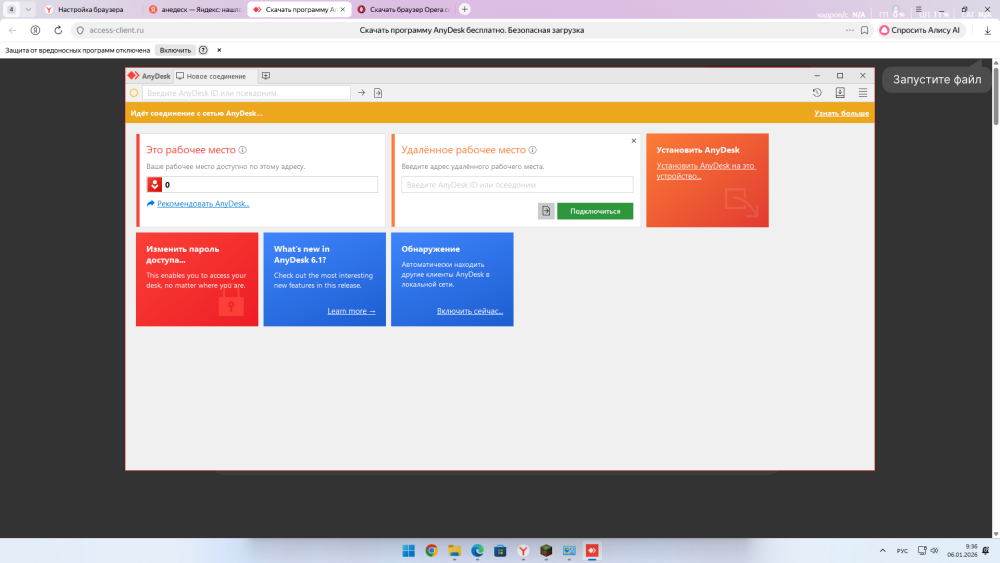Screen dimensions: 1000x563
Task: Open the tab counter showing 4
Action: [x=11, y=10]
